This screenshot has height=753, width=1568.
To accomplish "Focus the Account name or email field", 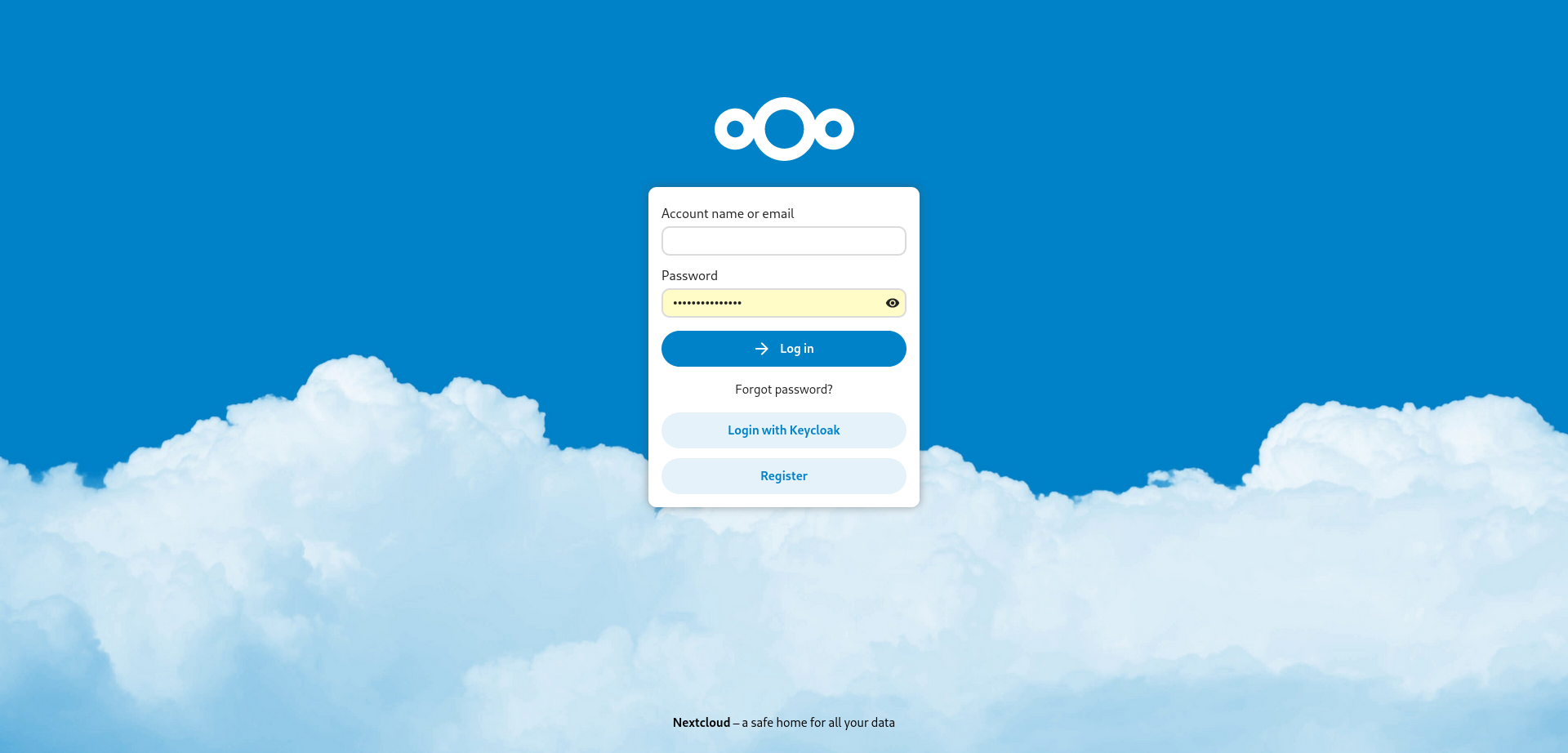I will pos(784,241).
